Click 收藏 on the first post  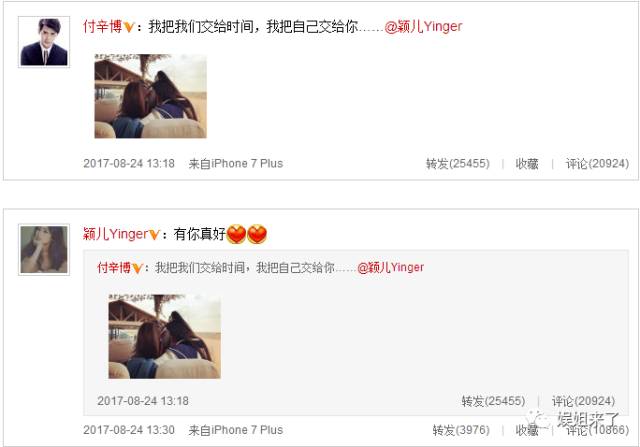527,164
